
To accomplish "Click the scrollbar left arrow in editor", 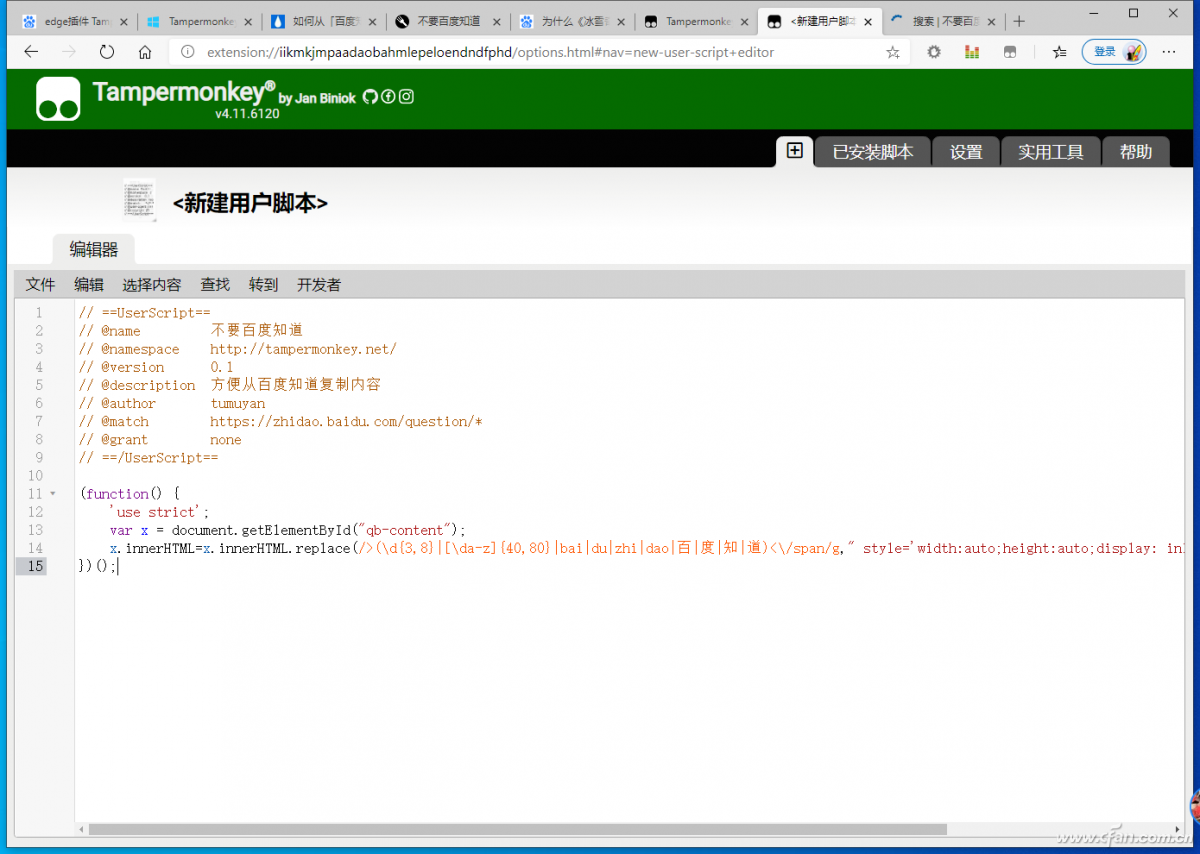I will (81, 829).
